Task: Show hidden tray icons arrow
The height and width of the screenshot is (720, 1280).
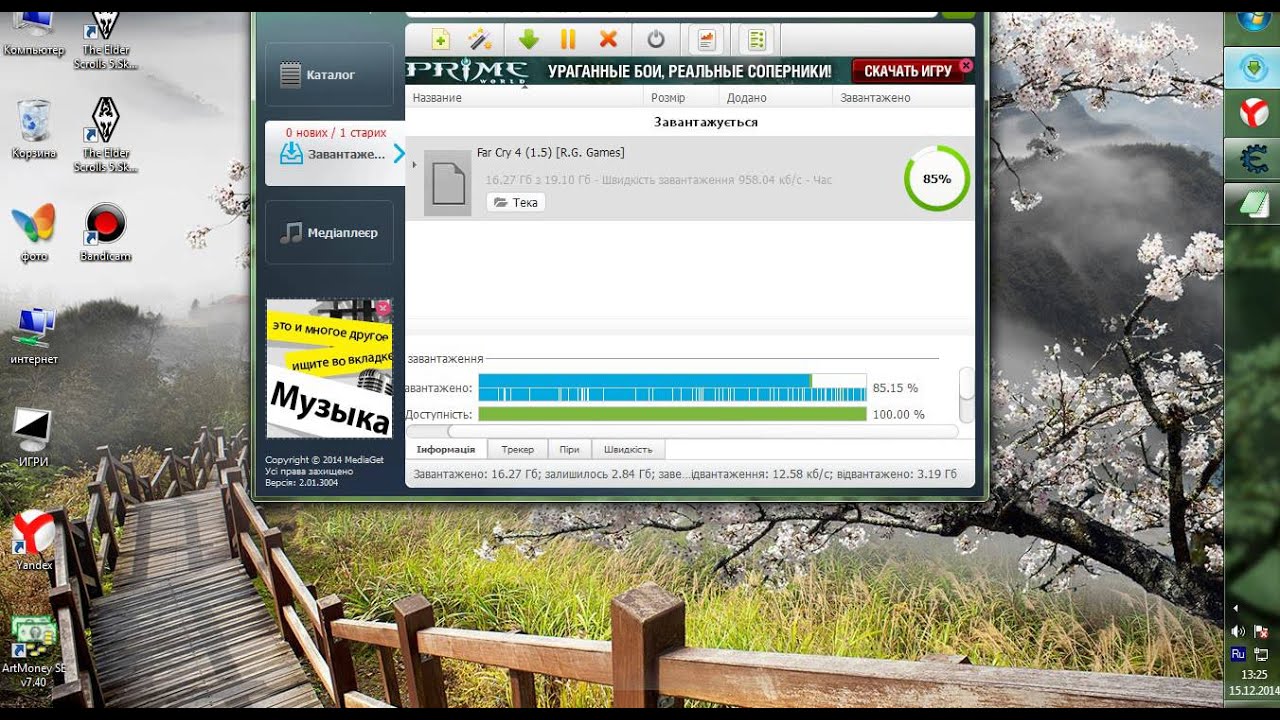Action: coord(1238,607)
